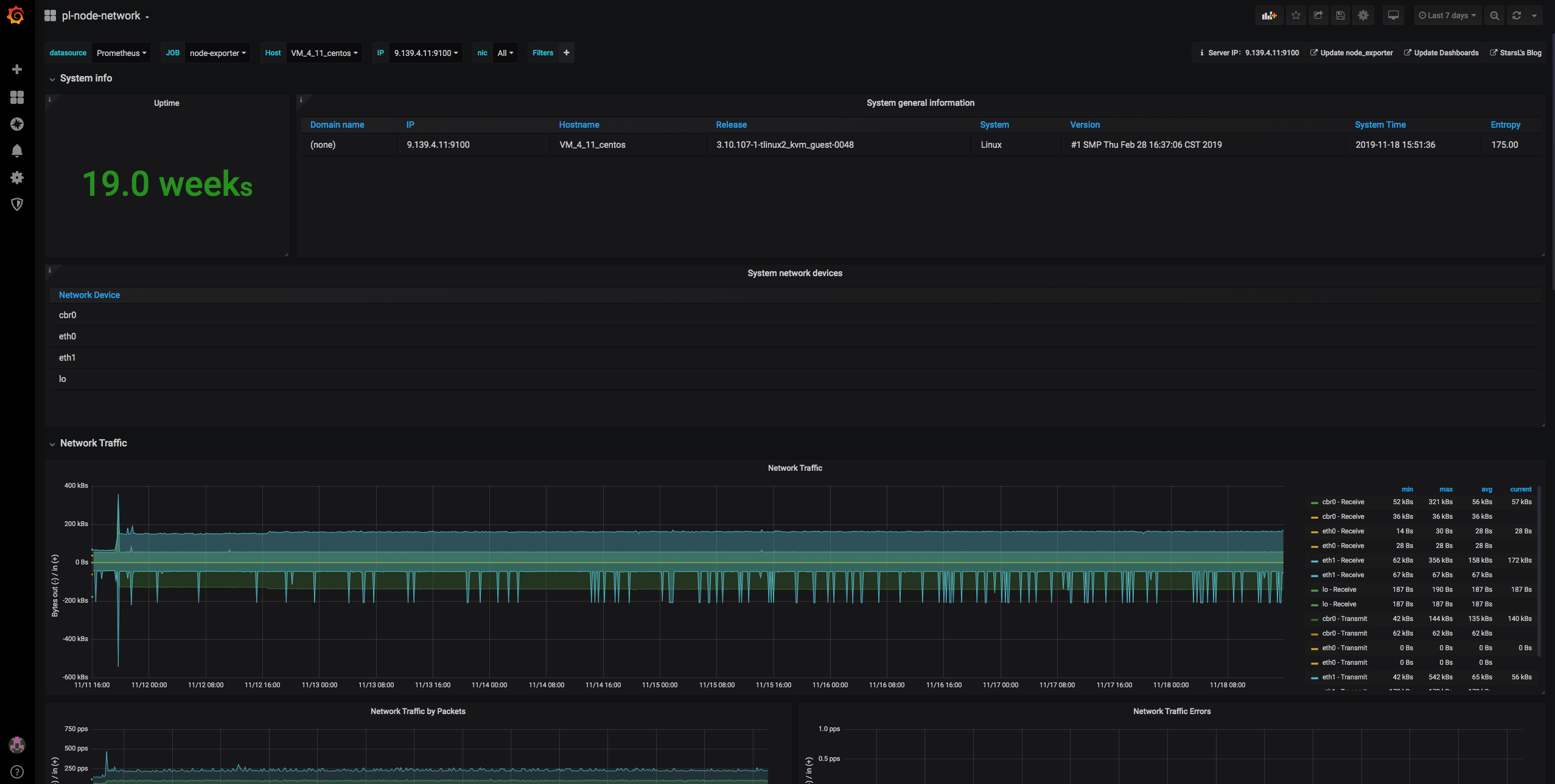The height and width of the screenshot is (784, 1555).
Task: Open Alerting bell in sidebar
Action: pos(17,151)
